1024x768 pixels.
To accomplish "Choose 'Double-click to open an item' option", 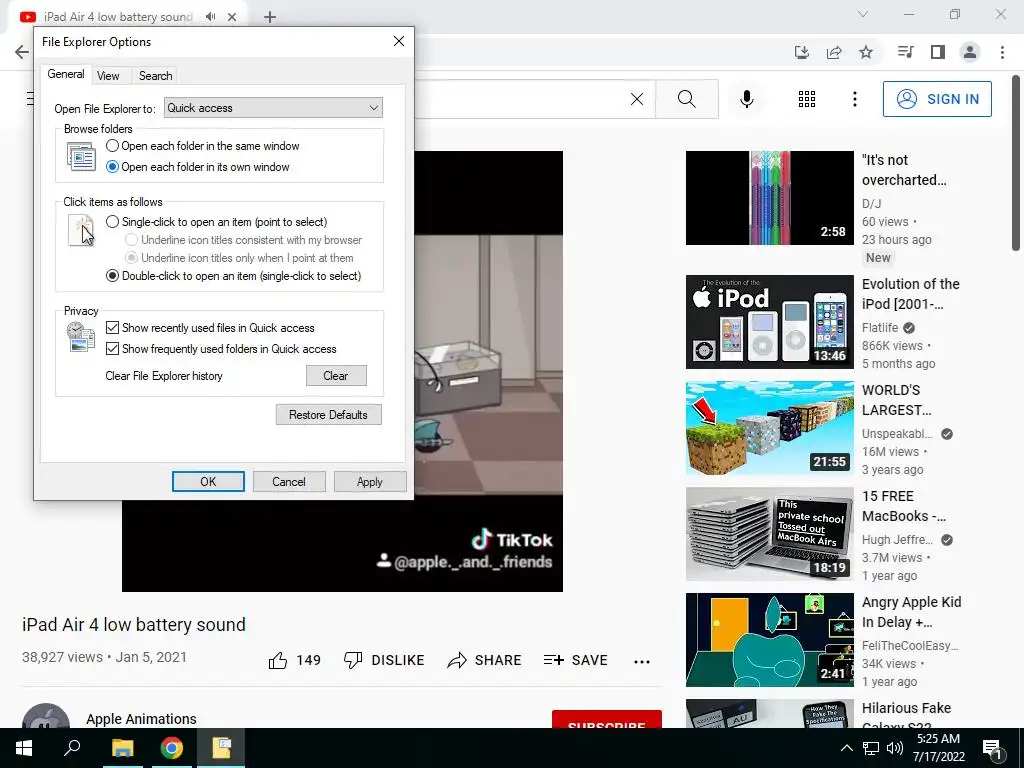I will pos(234,276).
